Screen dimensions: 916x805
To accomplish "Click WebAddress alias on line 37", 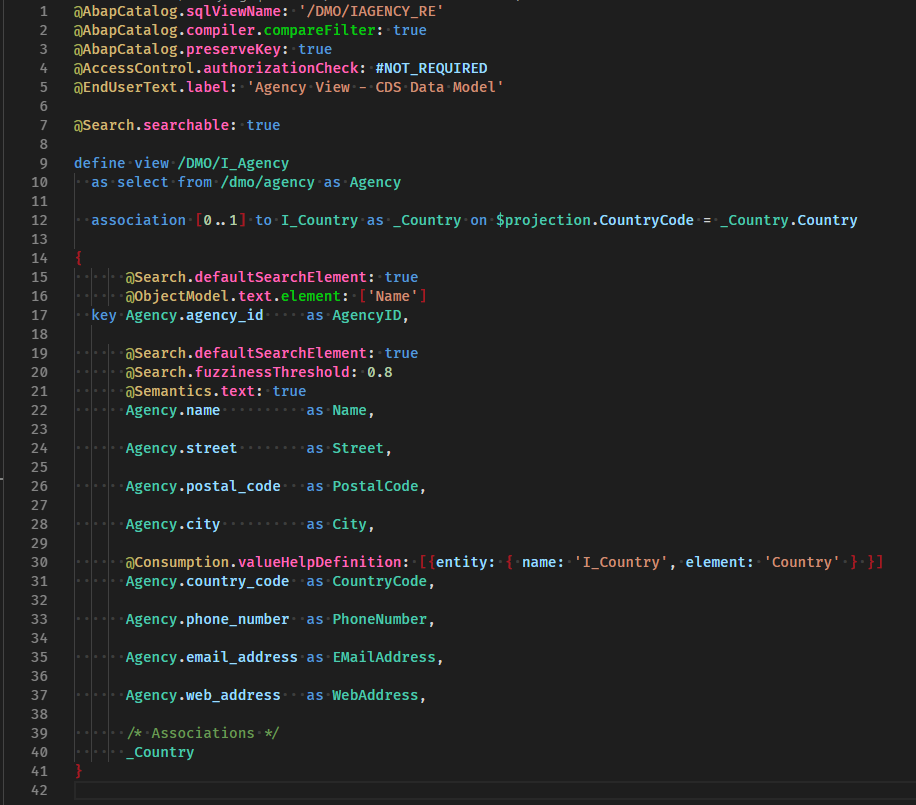I will (x=375, y=695).
